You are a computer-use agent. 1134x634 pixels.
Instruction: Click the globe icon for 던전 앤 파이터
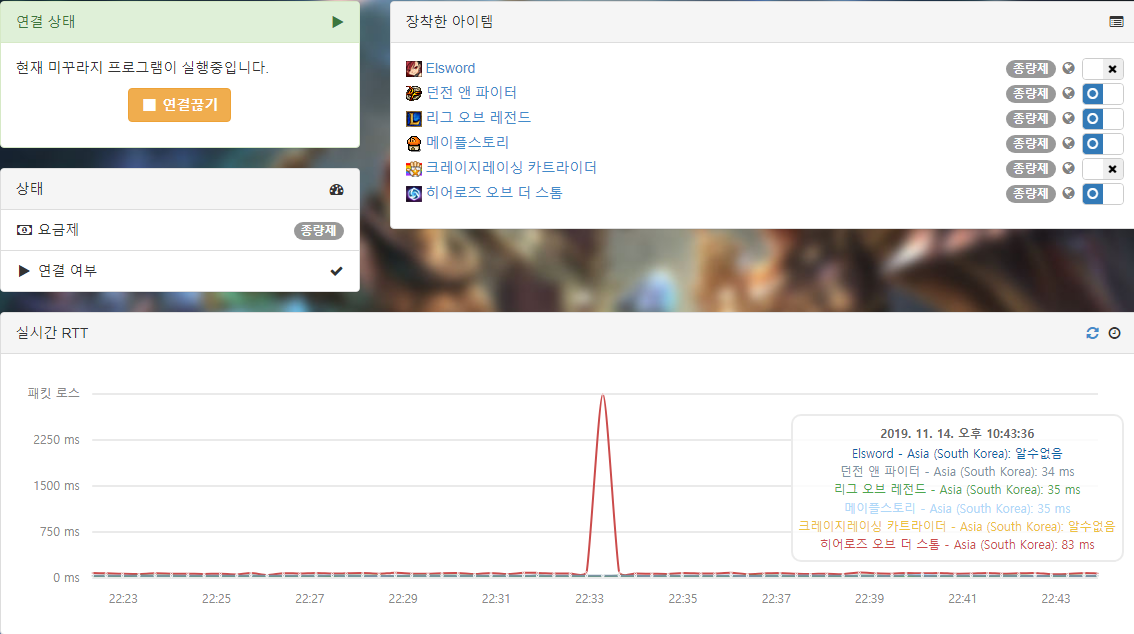tap(1068, 93)
